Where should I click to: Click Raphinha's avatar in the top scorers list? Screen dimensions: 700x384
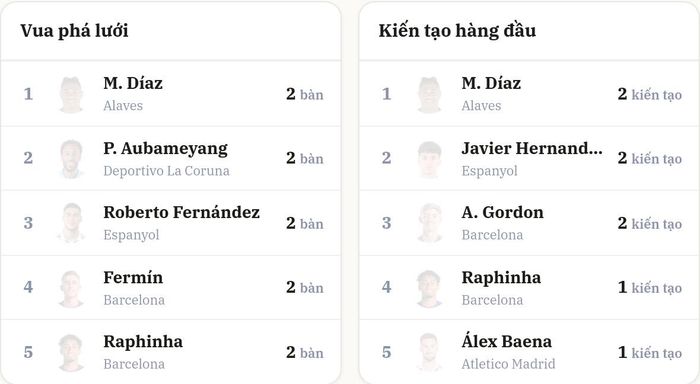[x=71, y=353]
